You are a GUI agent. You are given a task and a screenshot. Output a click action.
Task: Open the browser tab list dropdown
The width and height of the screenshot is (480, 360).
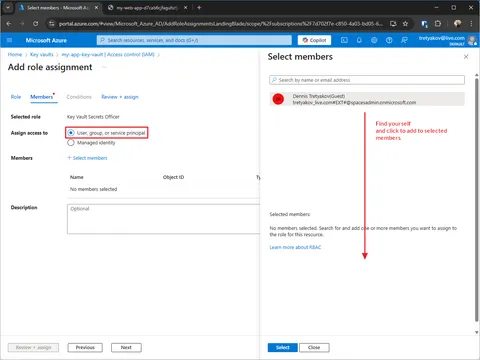pyautogui.click(x=8, y=7)
